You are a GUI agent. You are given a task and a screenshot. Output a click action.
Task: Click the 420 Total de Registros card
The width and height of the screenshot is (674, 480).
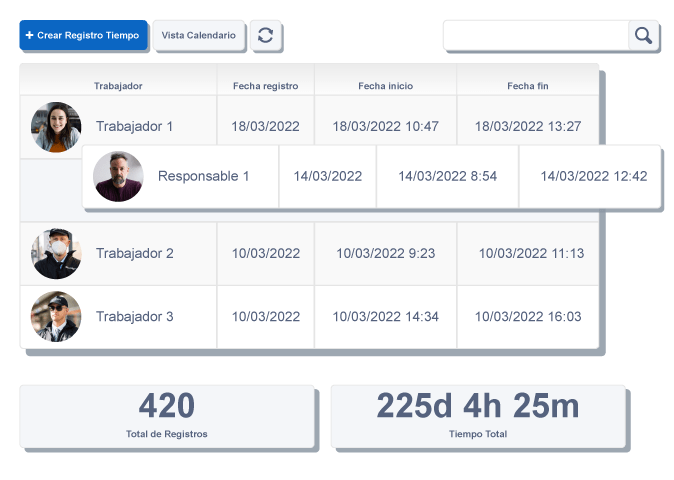coord(167,416)
